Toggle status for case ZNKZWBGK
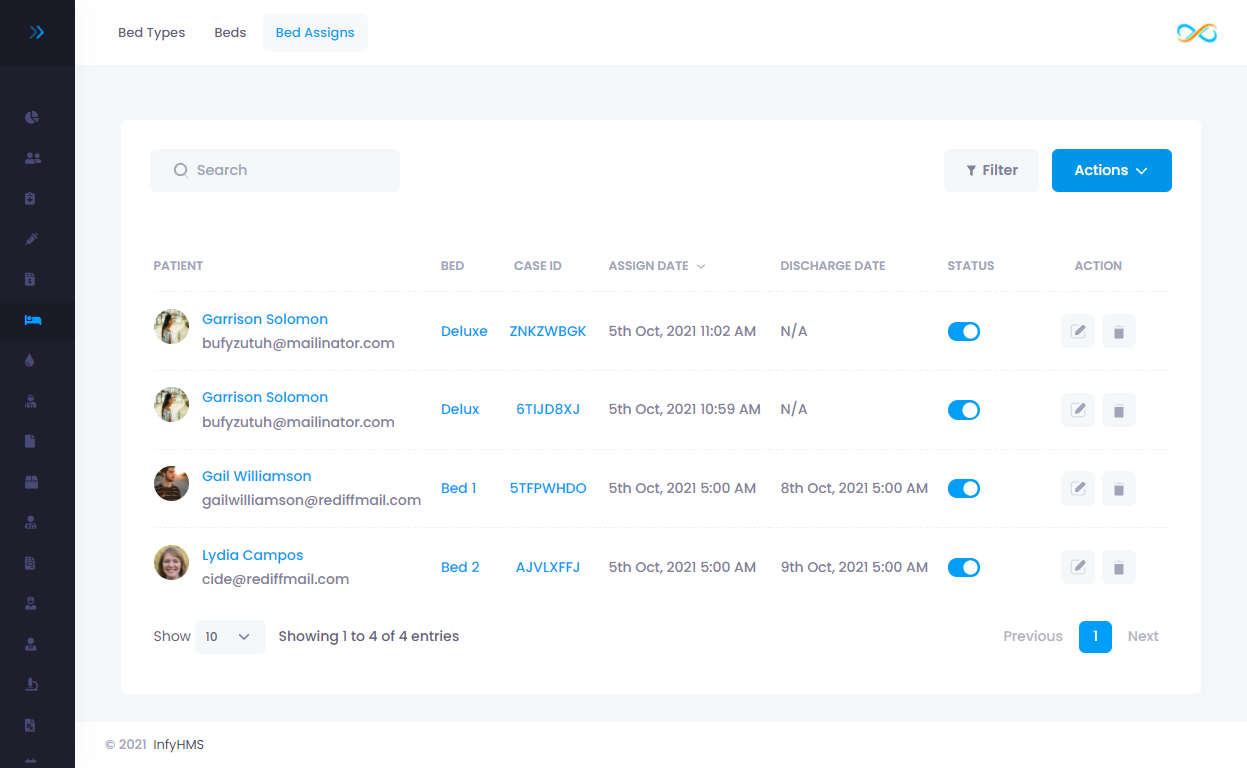 coord(963,331)
